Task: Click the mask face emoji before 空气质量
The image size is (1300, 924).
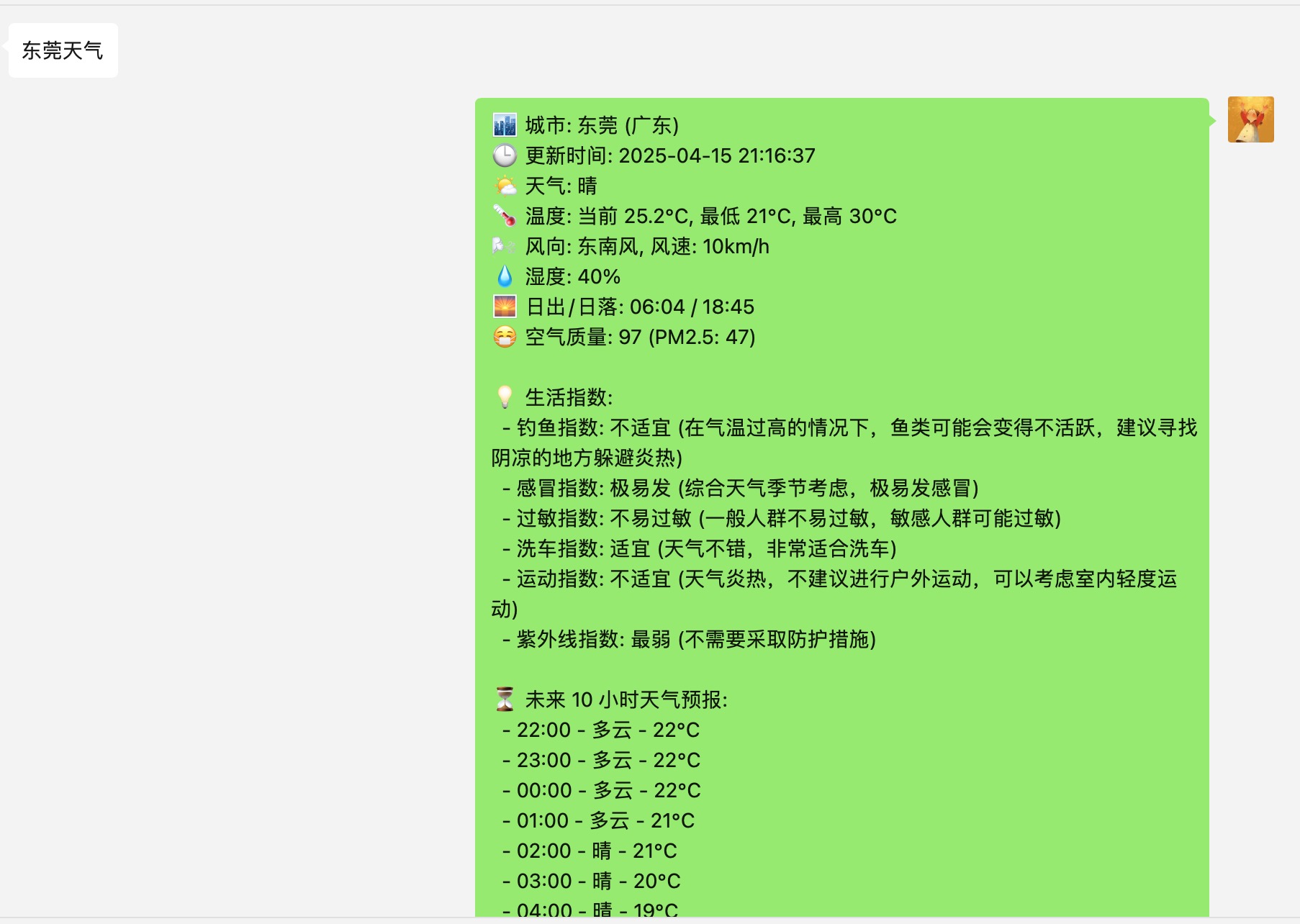Action: click(505, 337)
